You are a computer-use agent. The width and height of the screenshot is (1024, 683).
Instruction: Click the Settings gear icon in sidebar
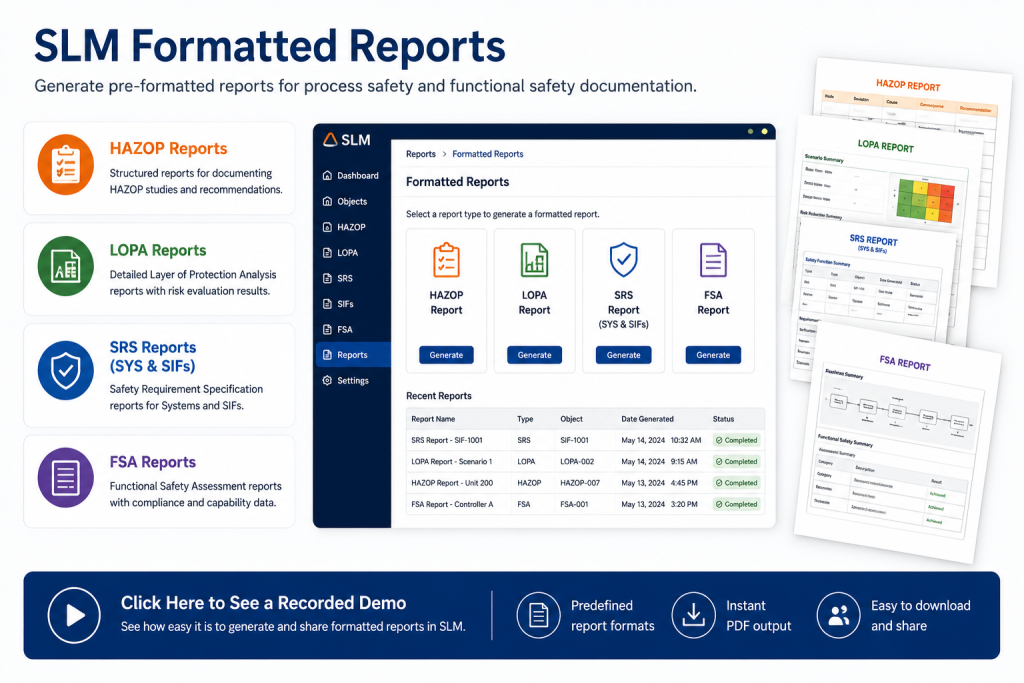[x=327, y=380]
